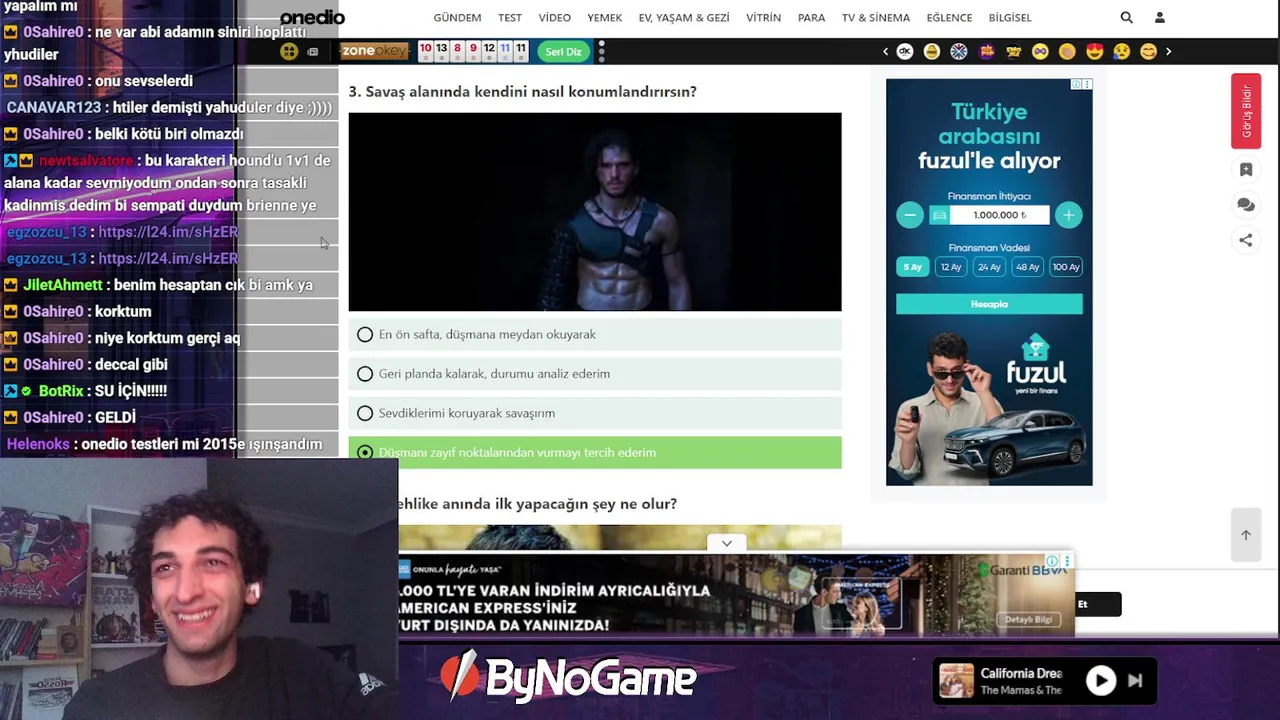Image resolution: width=1280 pixels, height=720 pixels.
Task: Open the VİDEO menu
Action: pos(555,18)
